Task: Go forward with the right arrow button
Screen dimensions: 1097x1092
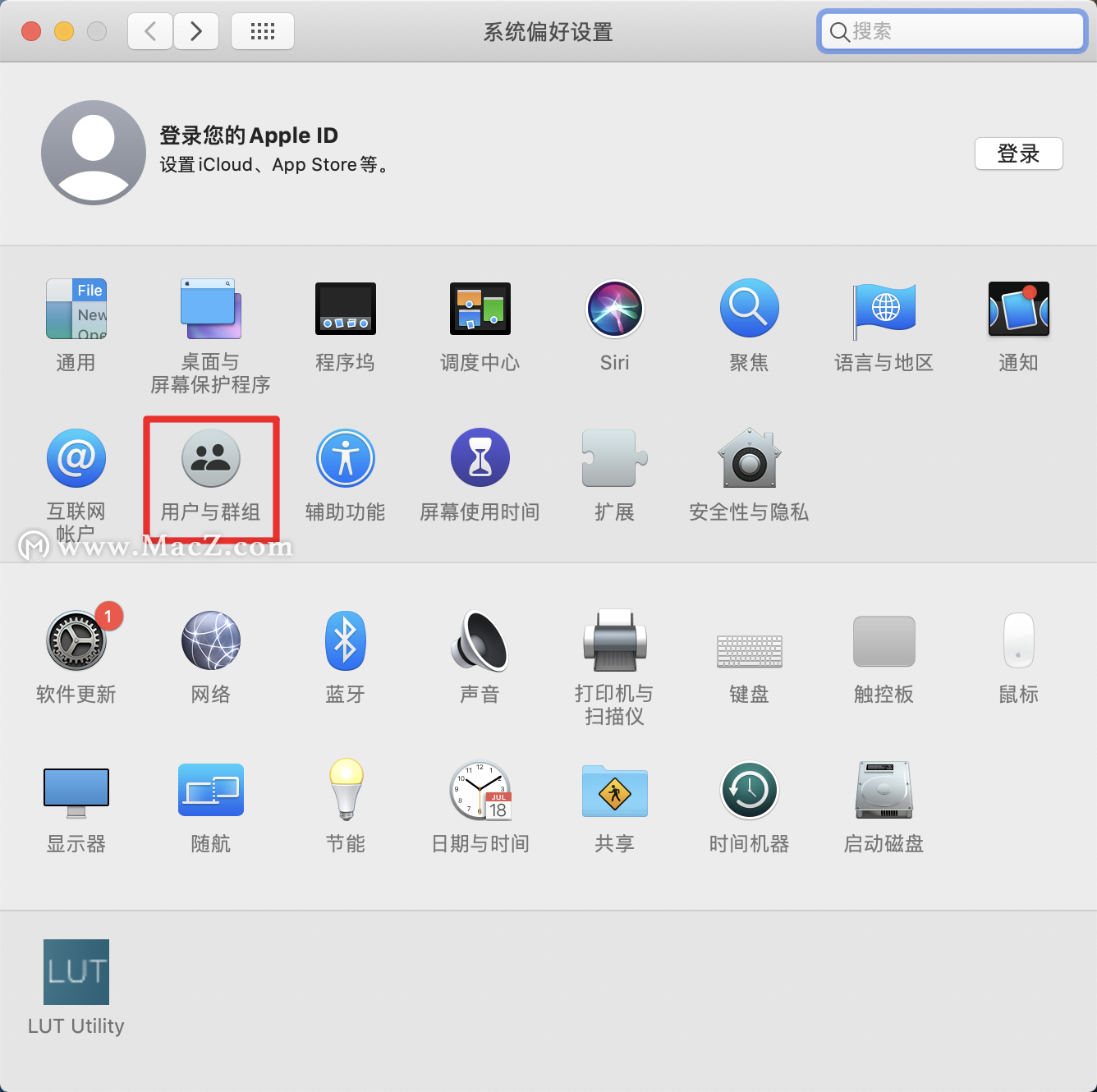Action: click(196, 31)
